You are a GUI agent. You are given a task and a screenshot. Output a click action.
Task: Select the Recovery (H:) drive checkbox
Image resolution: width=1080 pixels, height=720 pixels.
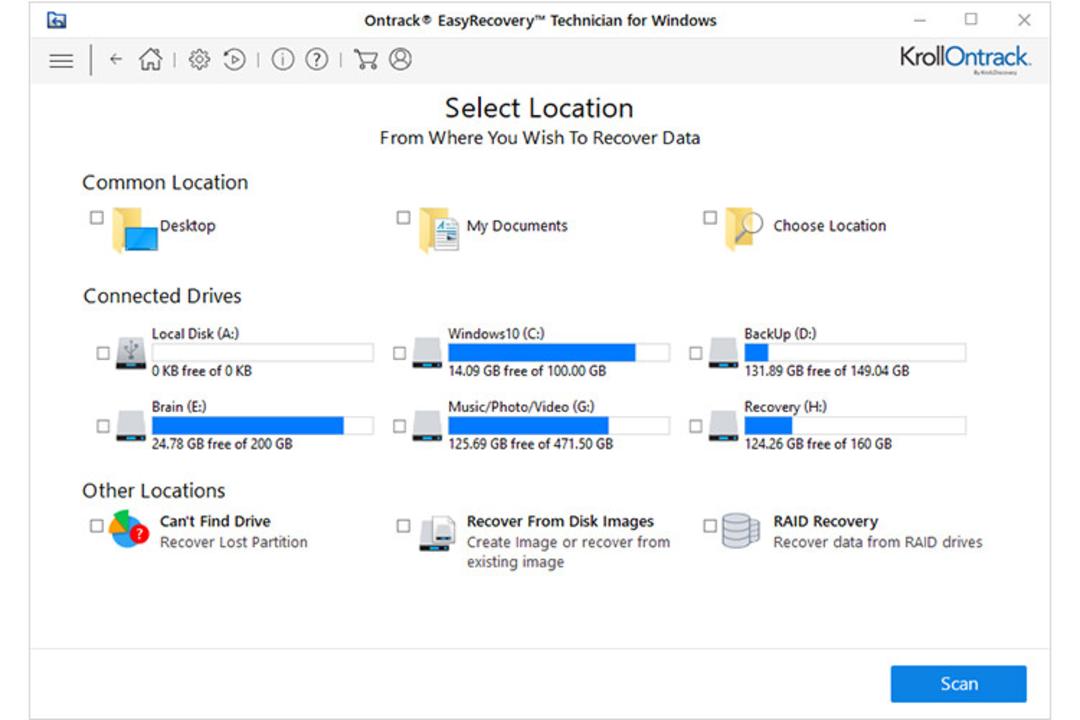click(695, 426)
